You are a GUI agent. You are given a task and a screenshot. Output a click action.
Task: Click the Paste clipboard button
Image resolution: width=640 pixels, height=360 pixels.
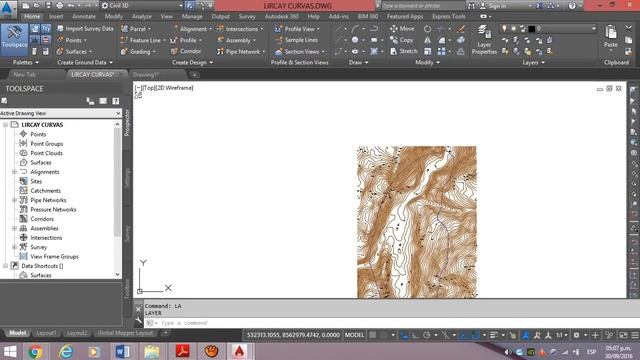pos(611,36)
